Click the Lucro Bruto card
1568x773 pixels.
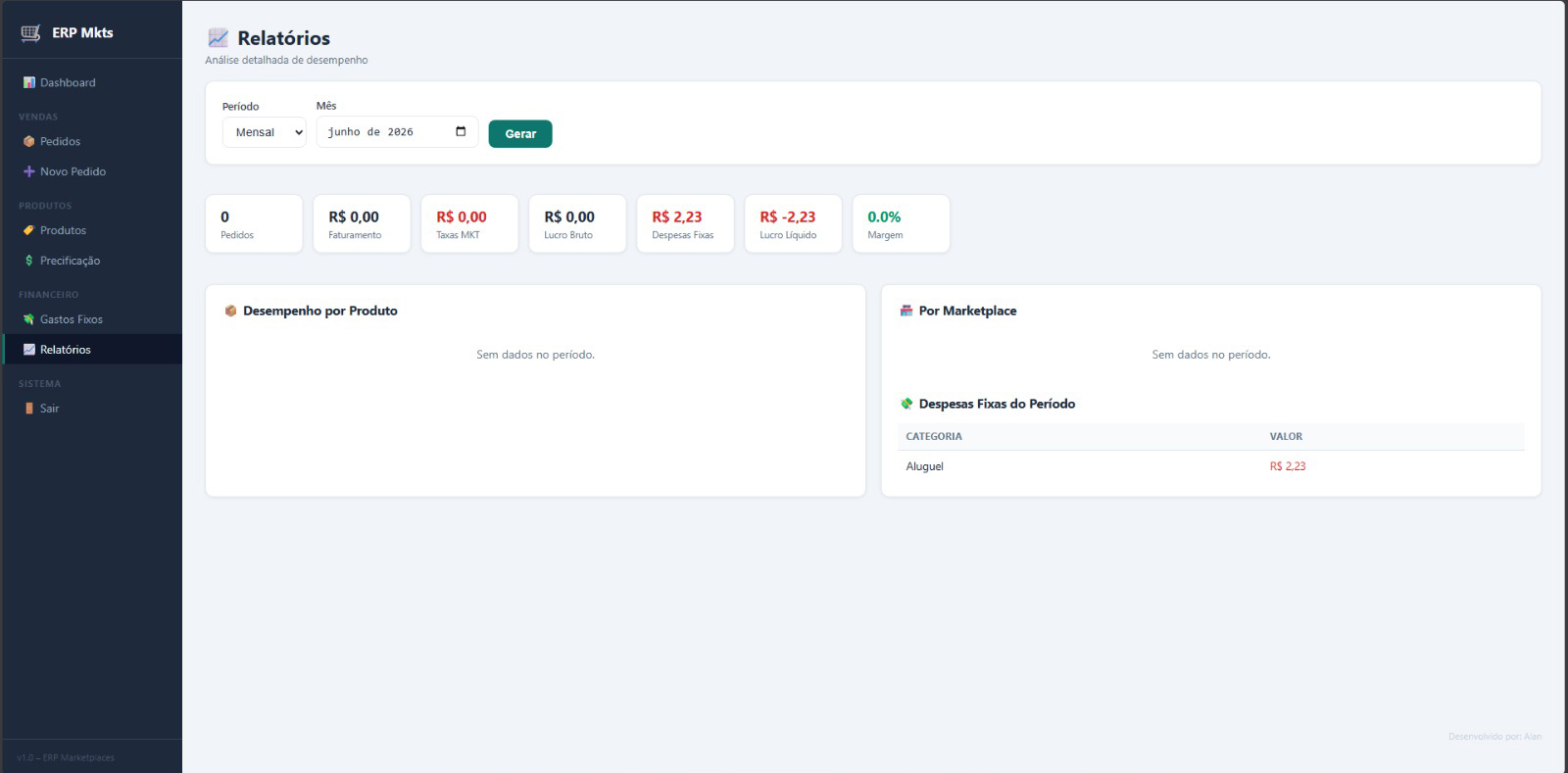tap(577, 223)
